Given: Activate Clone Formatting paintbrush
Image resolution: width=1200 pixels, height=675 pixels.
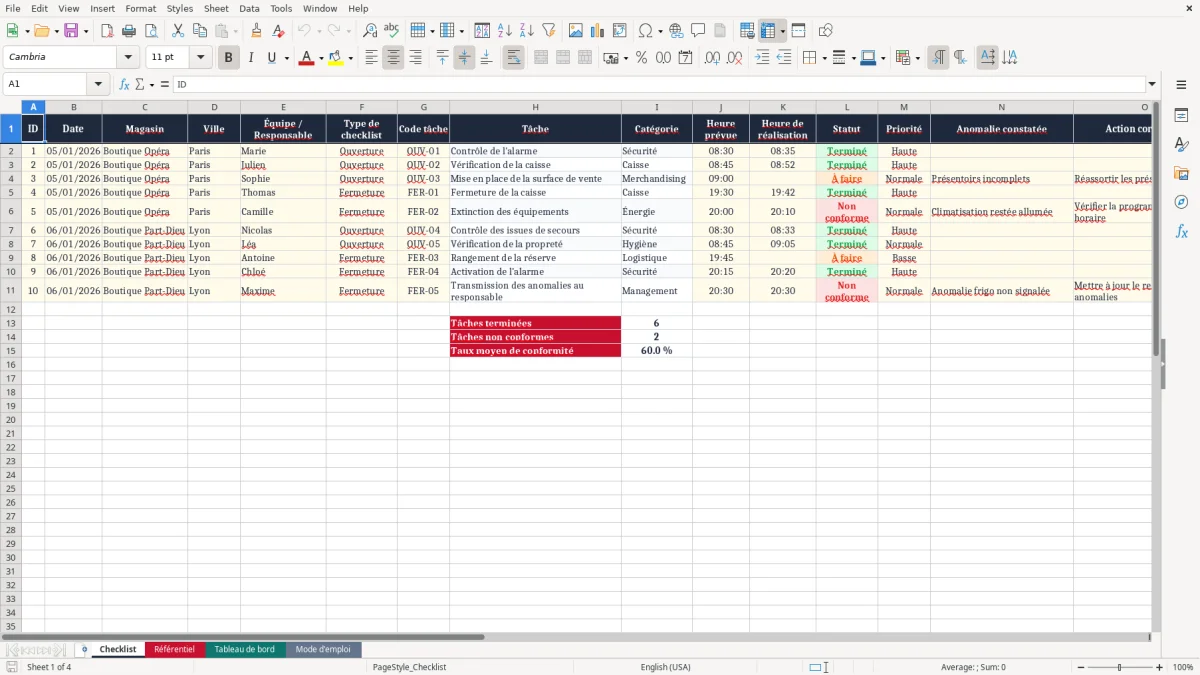Looking at the screenshot, I should point(256,31).
